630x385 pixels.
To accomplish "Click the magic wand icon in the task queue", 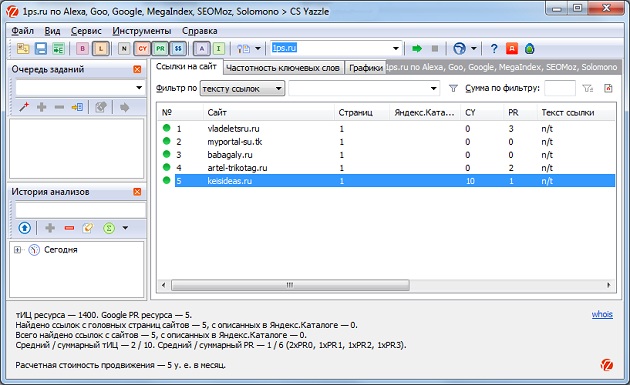I will coord(24,107).
